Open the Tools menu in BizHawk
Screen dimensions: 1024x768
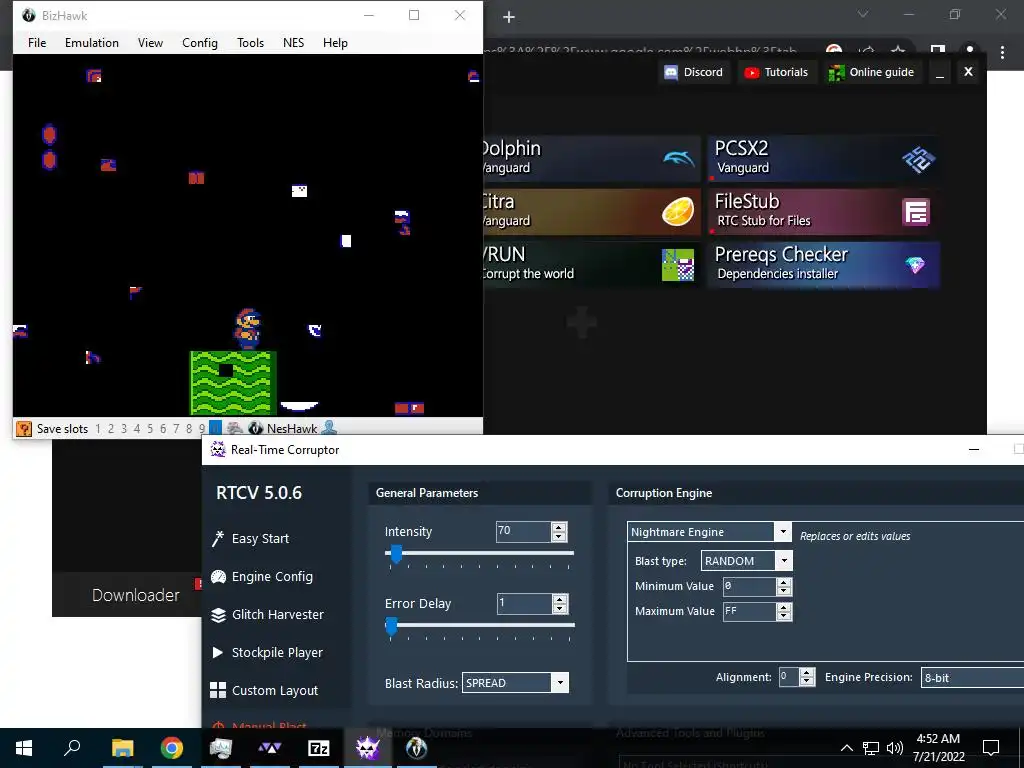(x=250, y=42)
